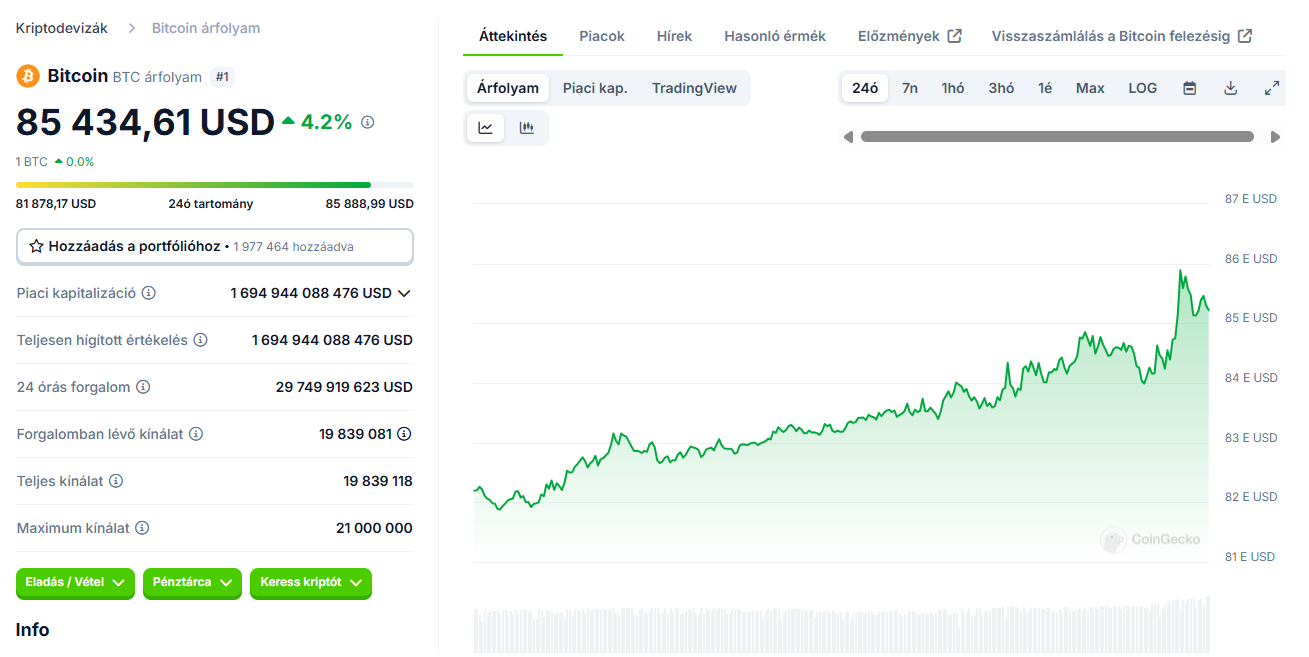This screenshot has width=1309, height=657.
Task: Click the 81 E USD axis label
Action: click(1250, 557)
